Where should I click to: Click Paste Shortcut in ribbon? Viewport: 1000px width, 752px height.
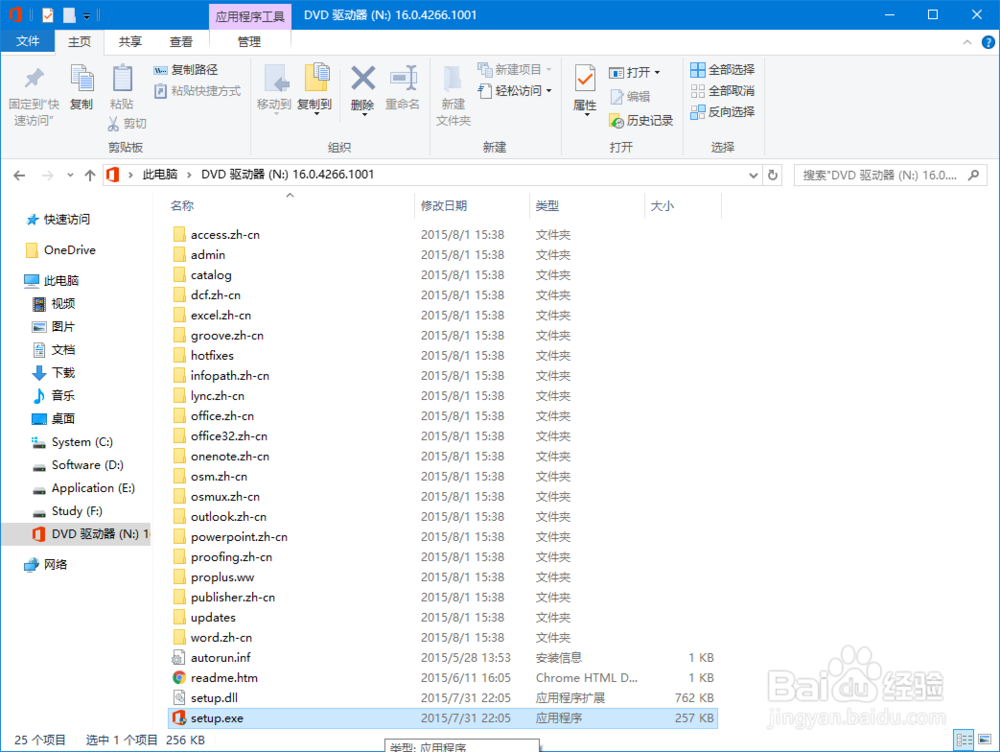(x=198, y=91)
